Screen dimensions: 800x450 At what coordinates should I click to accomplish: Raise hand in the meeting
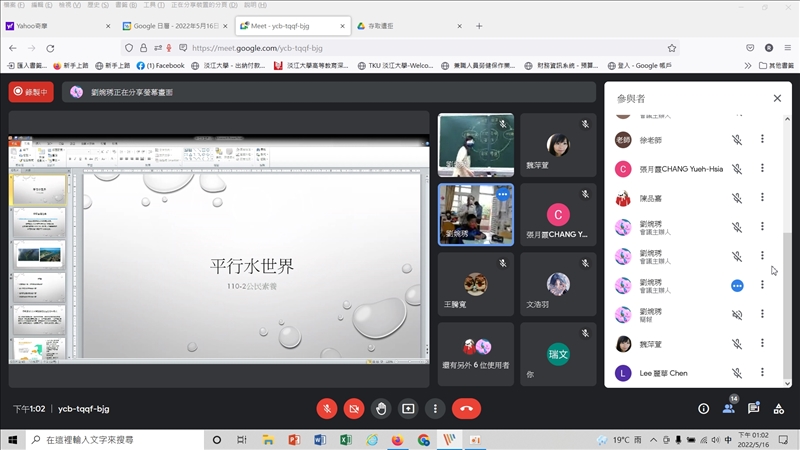pyautogui.click(x=380, y=408)
